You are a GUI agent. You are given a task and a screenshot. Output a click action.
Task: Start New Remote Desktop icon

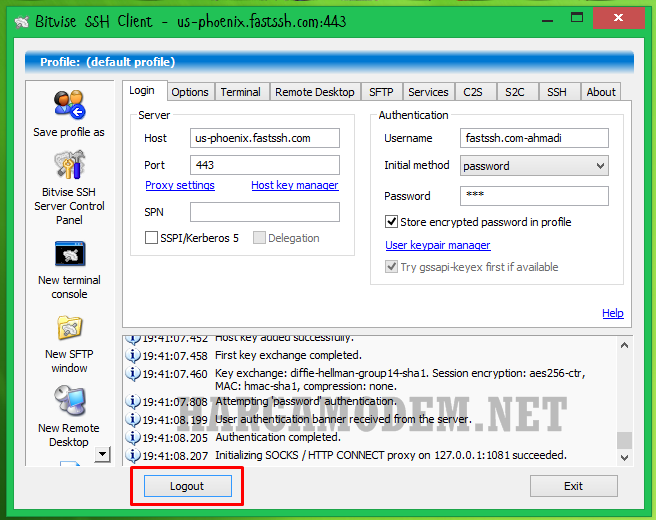[70, 401]
